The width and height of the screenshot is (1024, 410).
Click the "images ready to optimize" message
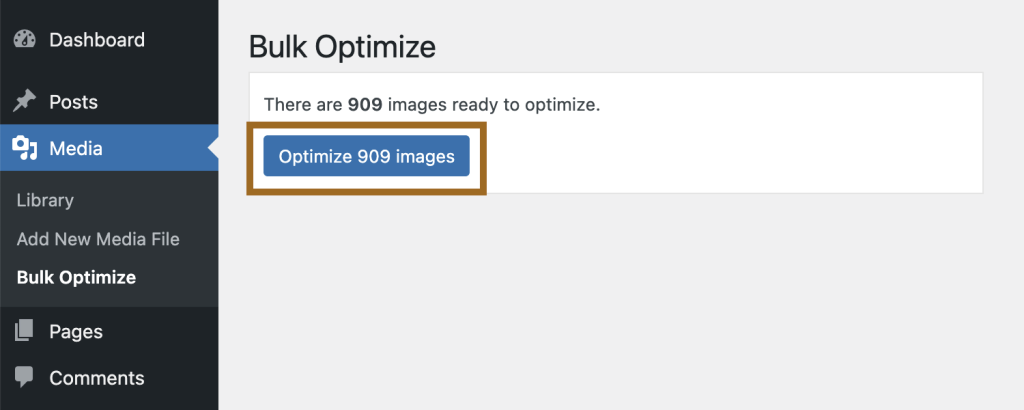pyautogui.click(x=494, y=104)
